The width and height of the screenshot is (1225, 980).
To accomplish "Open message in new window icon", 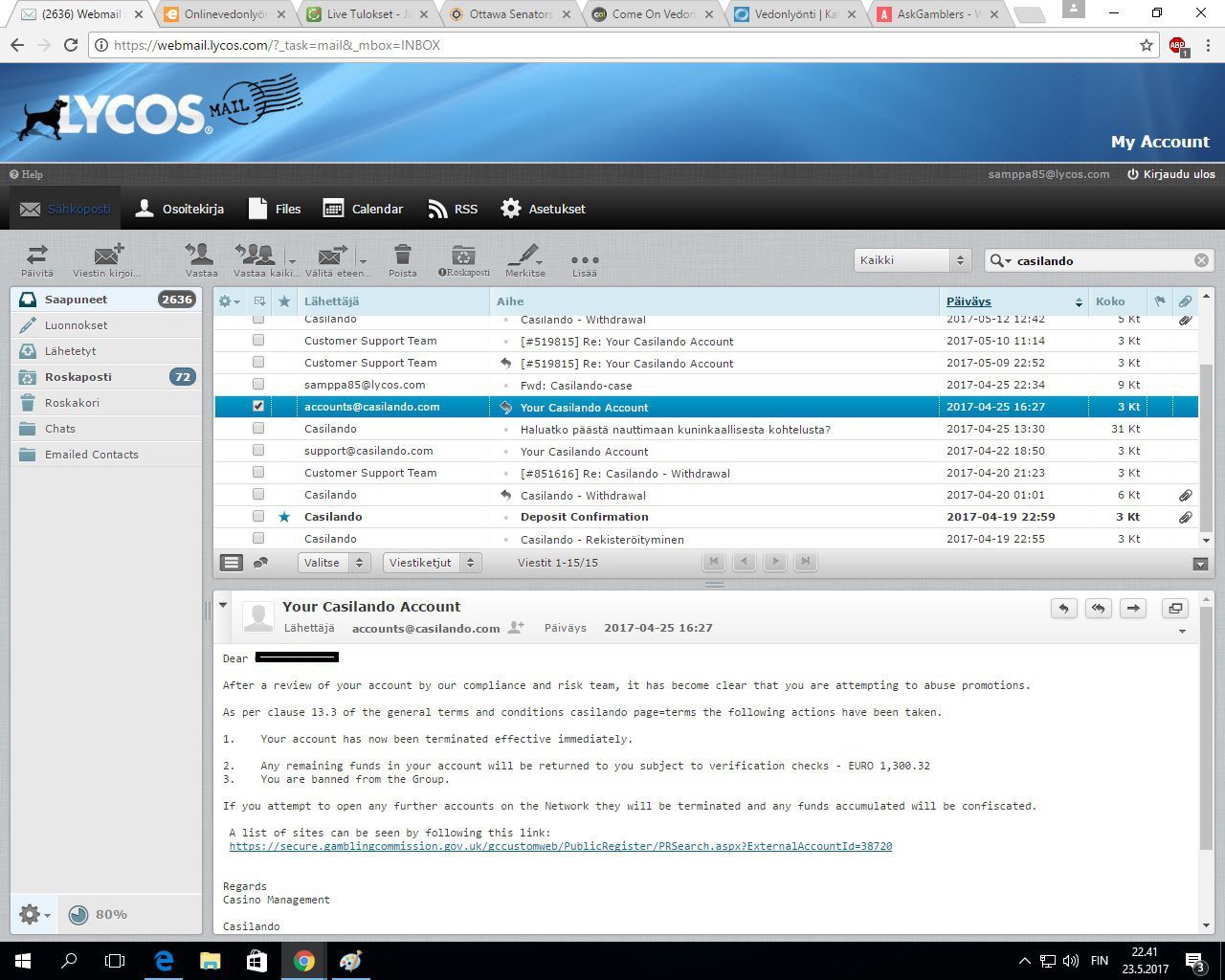I will [x=1175, y=608].
